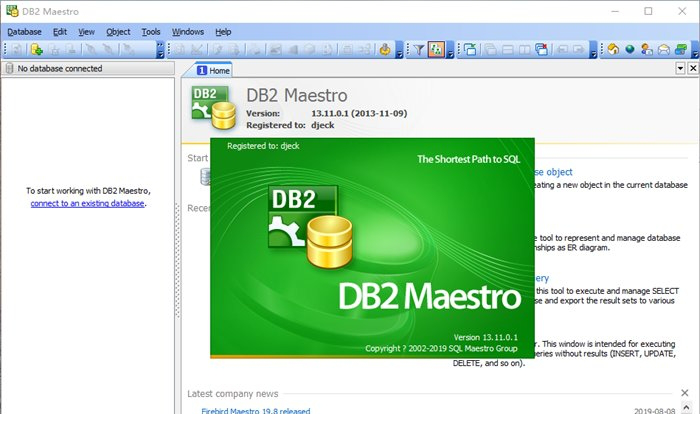Click The Shortest Path to SQL text
The image size is (700, 430).
click(469, 159)
